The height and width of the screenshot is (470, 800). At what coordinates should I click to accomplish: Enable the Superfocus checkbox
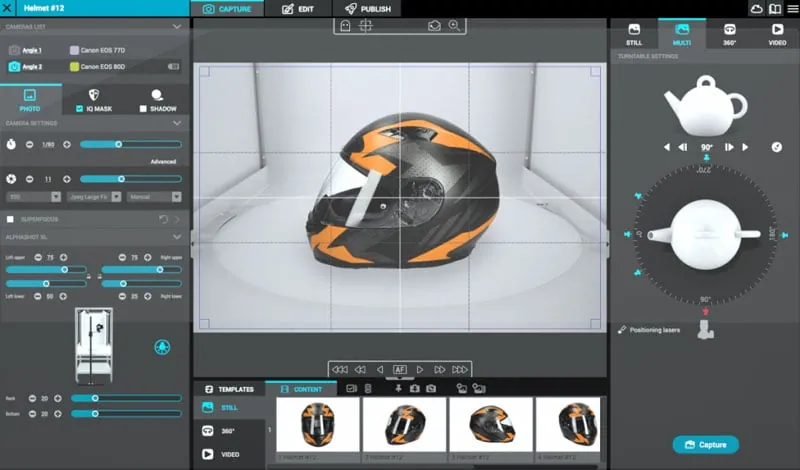pos(10,219)
